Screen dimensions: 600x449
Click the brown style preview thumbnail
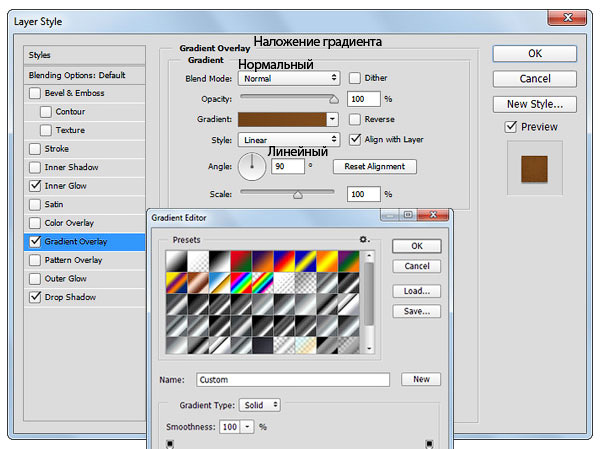click(534, 169)
